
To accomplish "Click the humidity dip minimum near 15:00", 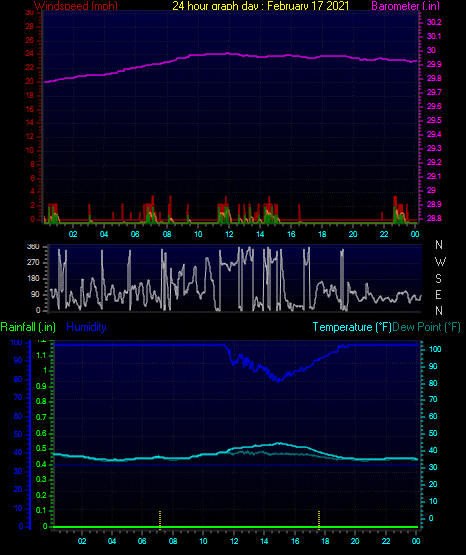I will pyautogui.click(x=279, y=381).
